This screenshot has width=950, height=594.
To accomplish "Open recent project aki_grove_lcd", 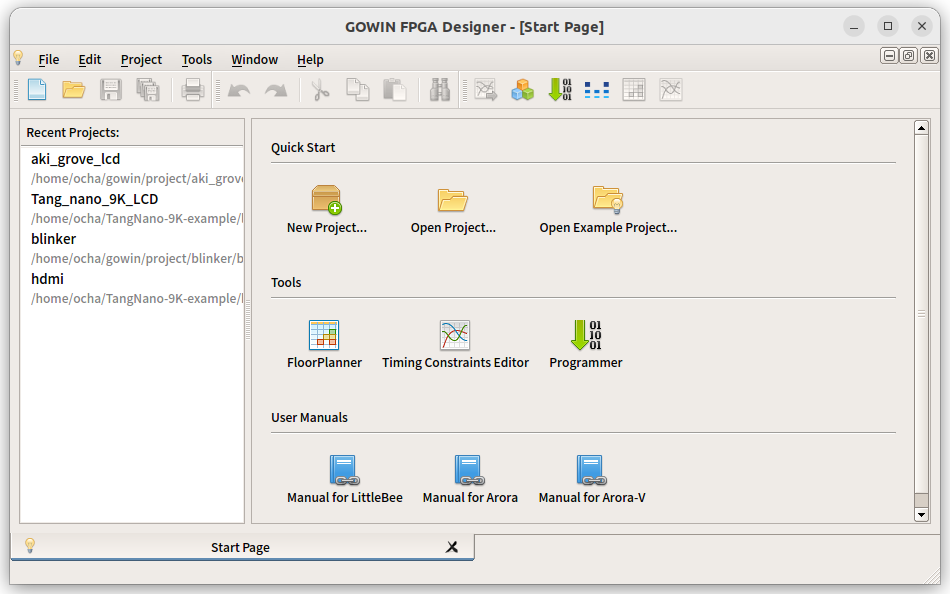I will [x=76, y=159].
